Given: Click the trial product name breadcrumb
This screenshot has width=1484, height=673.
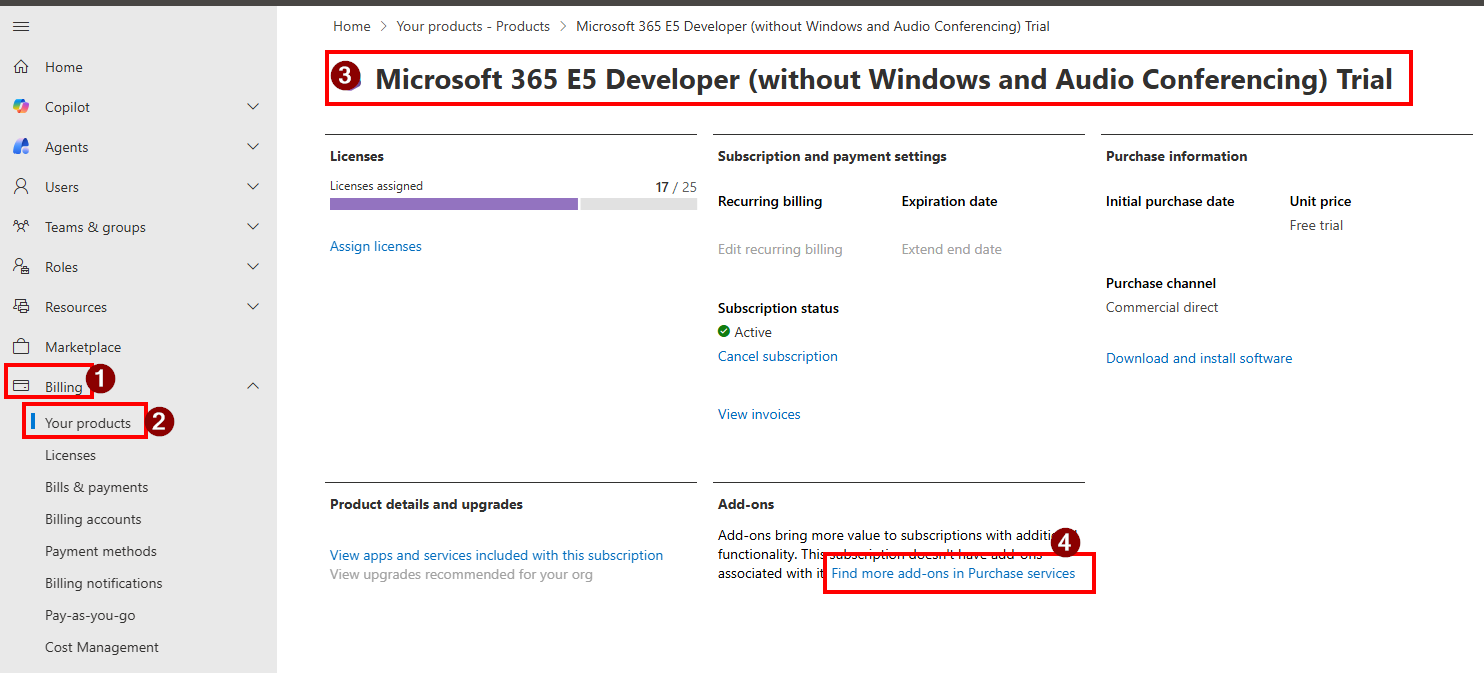Looking at the screenshot, I should tap(813, 26).
